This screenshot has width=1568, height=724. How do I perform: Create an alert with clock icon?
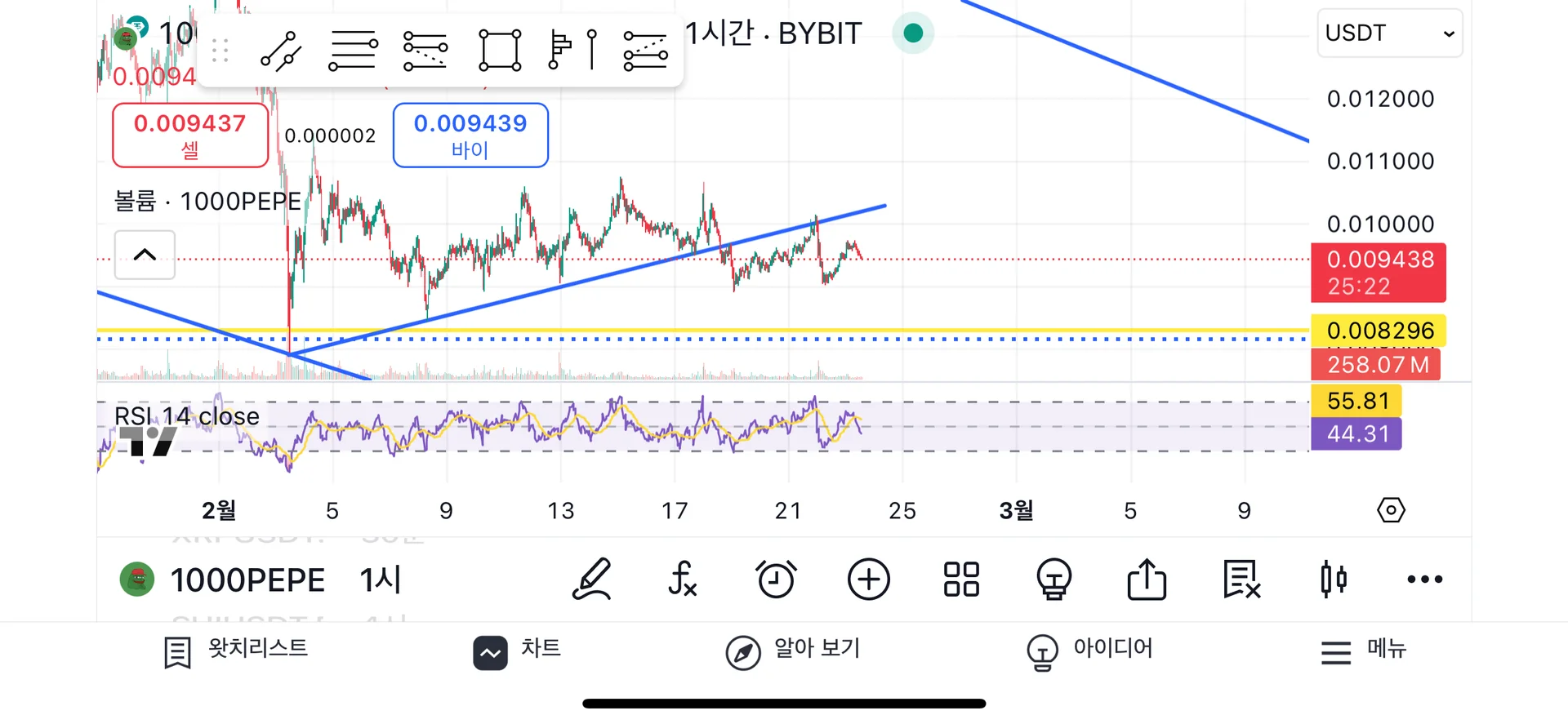(776, 580)
